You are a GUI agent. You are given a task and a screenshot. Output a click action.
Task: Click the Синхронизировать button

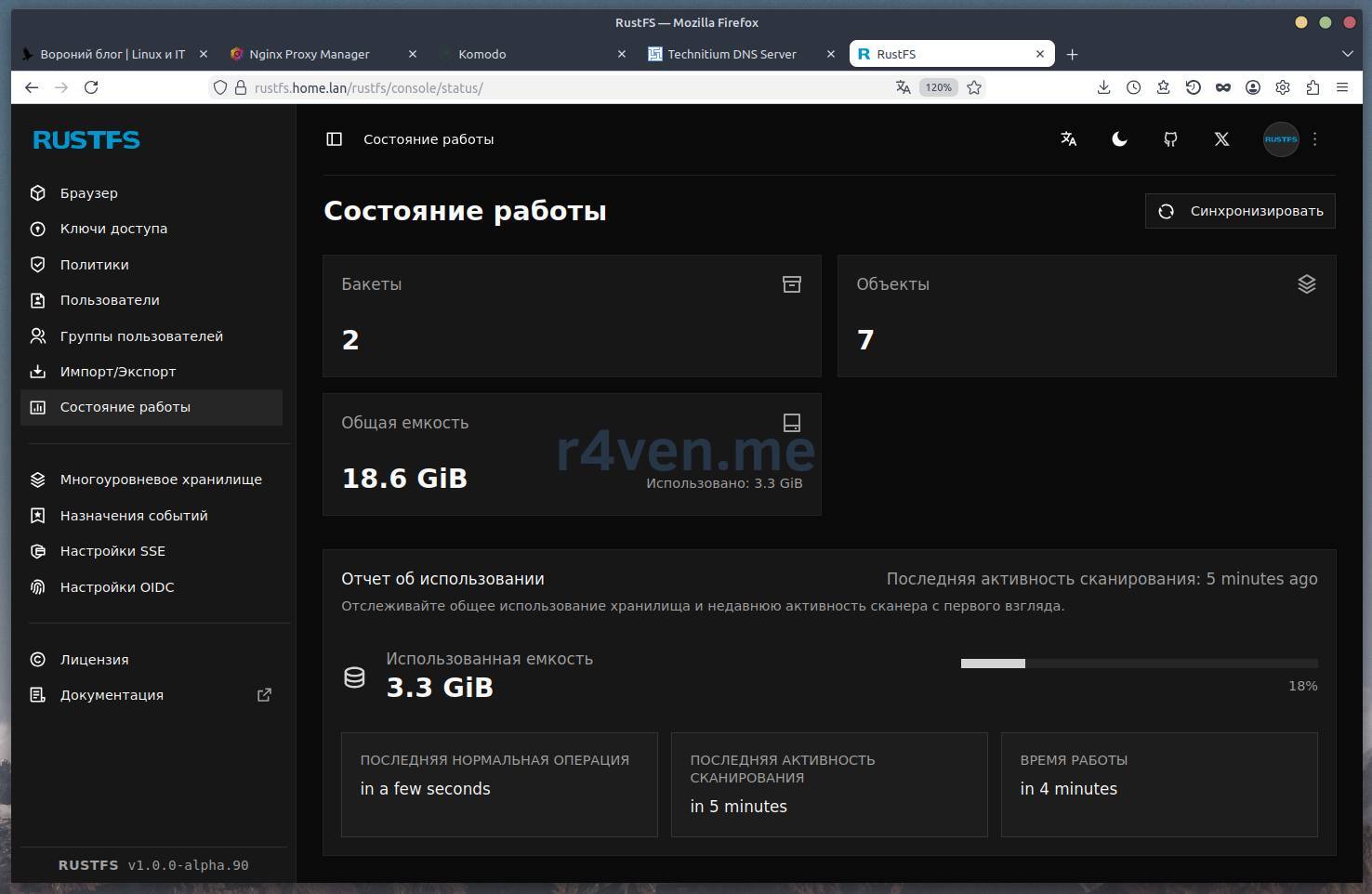tap(1240, 211)
